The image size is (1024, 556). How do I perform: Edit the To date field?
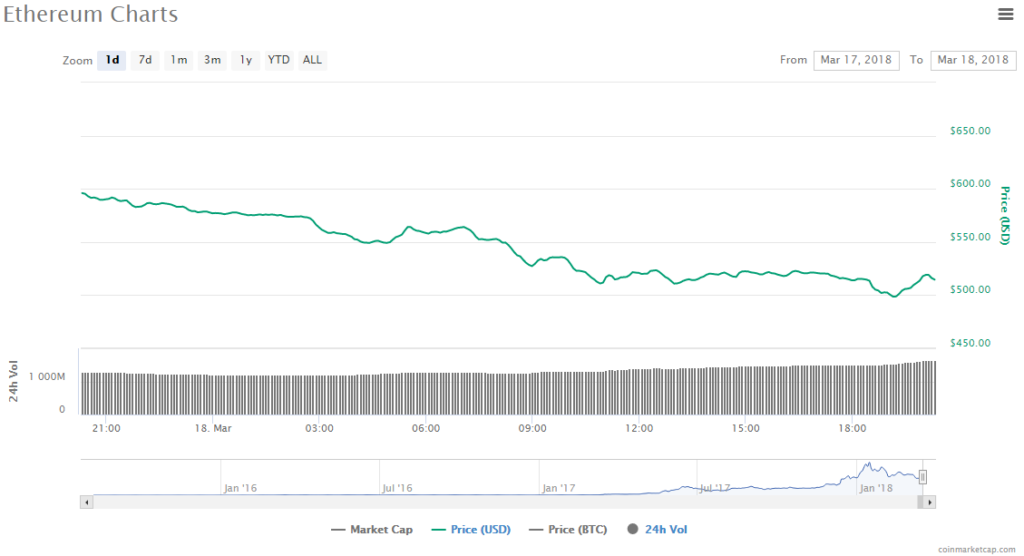pos(973,60)
